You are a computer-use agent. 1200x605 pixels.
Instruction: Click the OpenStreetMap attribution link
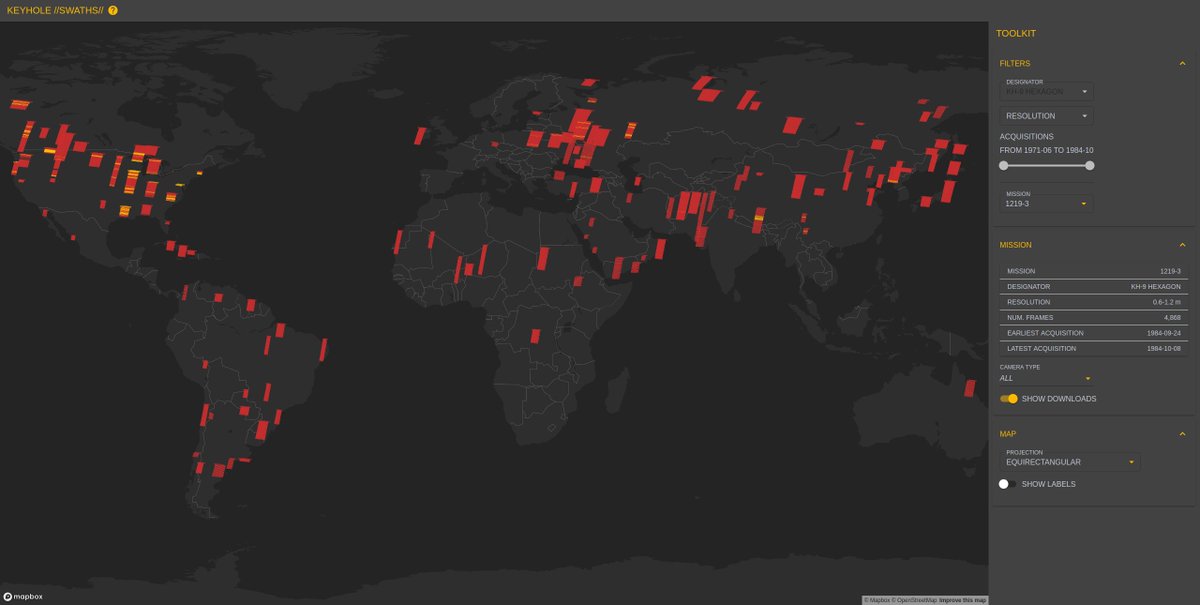914,600
